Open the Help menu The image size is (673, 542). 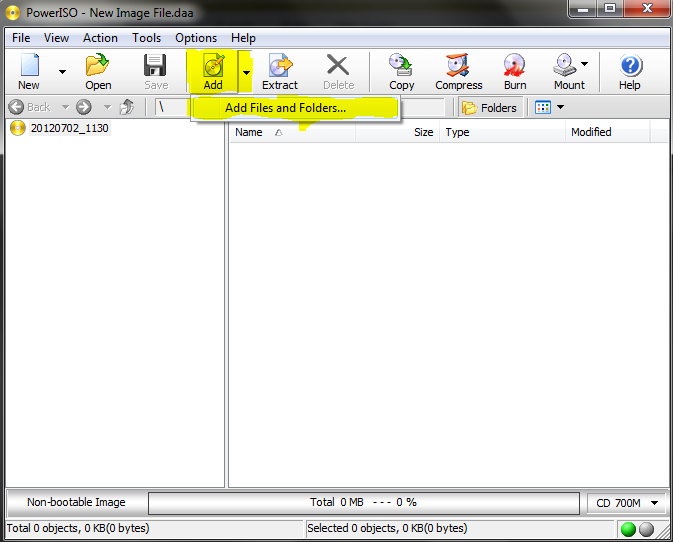[243, 38]
